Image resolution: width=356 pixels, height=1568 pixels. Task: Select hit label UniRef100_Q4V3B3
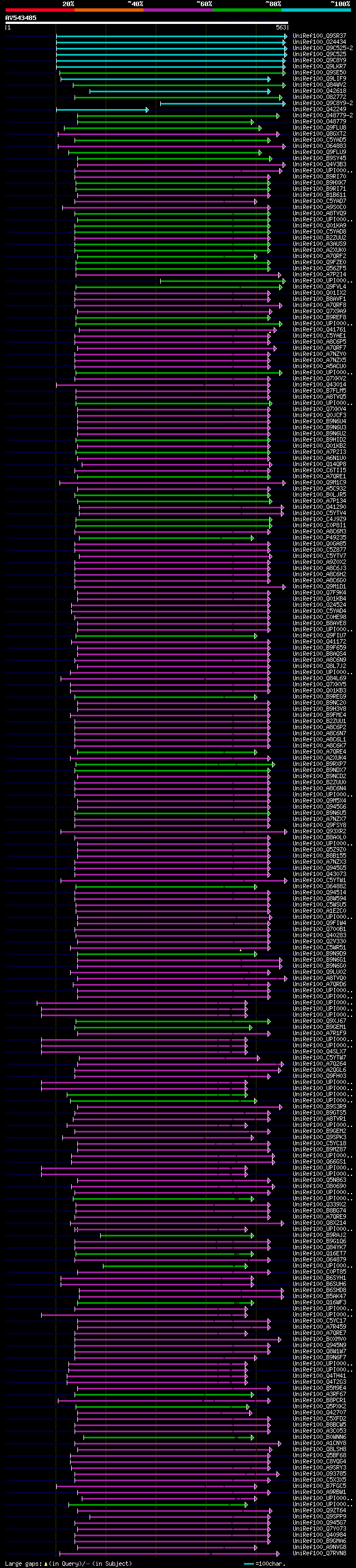(x=319, y=164)
